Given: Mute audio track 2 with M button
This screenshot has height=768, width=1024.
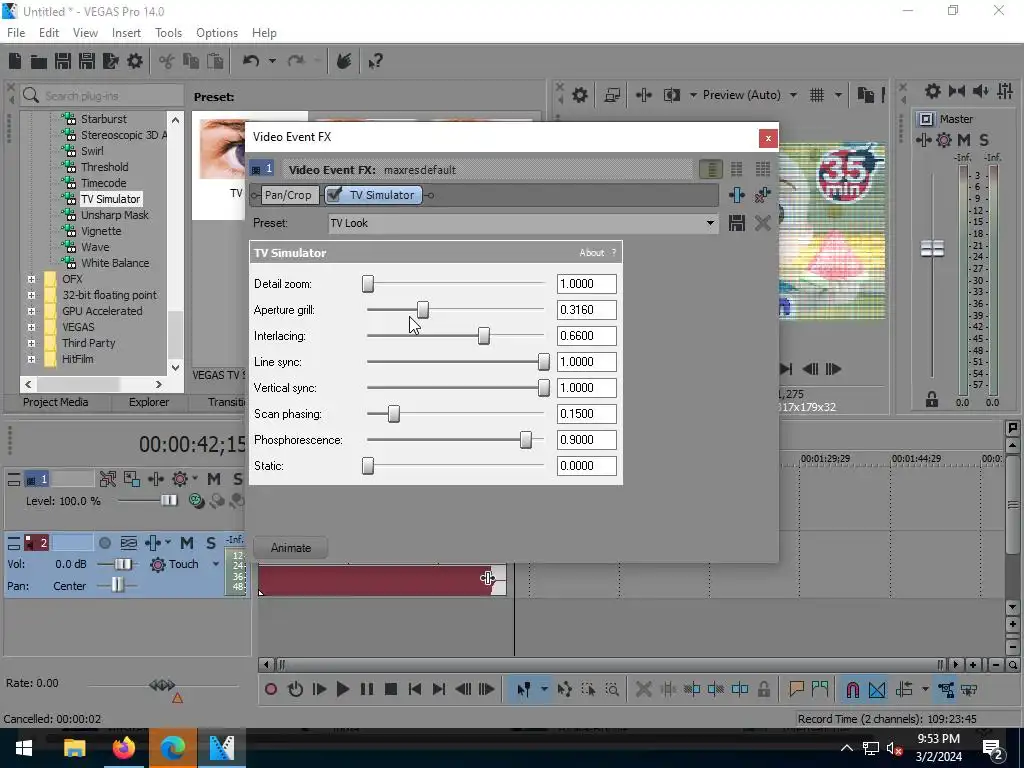Looking at the screenshot, I should tap(187, 543).
